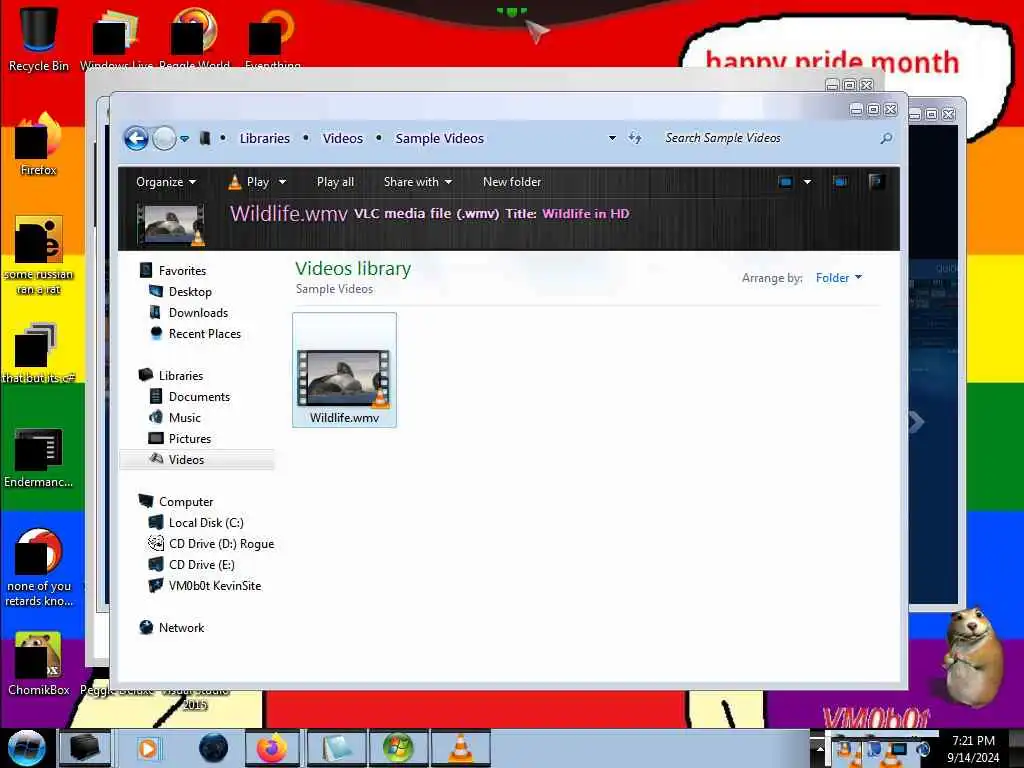Click the VLC cone taskbar icon
1024x768 pixels.
460,748
